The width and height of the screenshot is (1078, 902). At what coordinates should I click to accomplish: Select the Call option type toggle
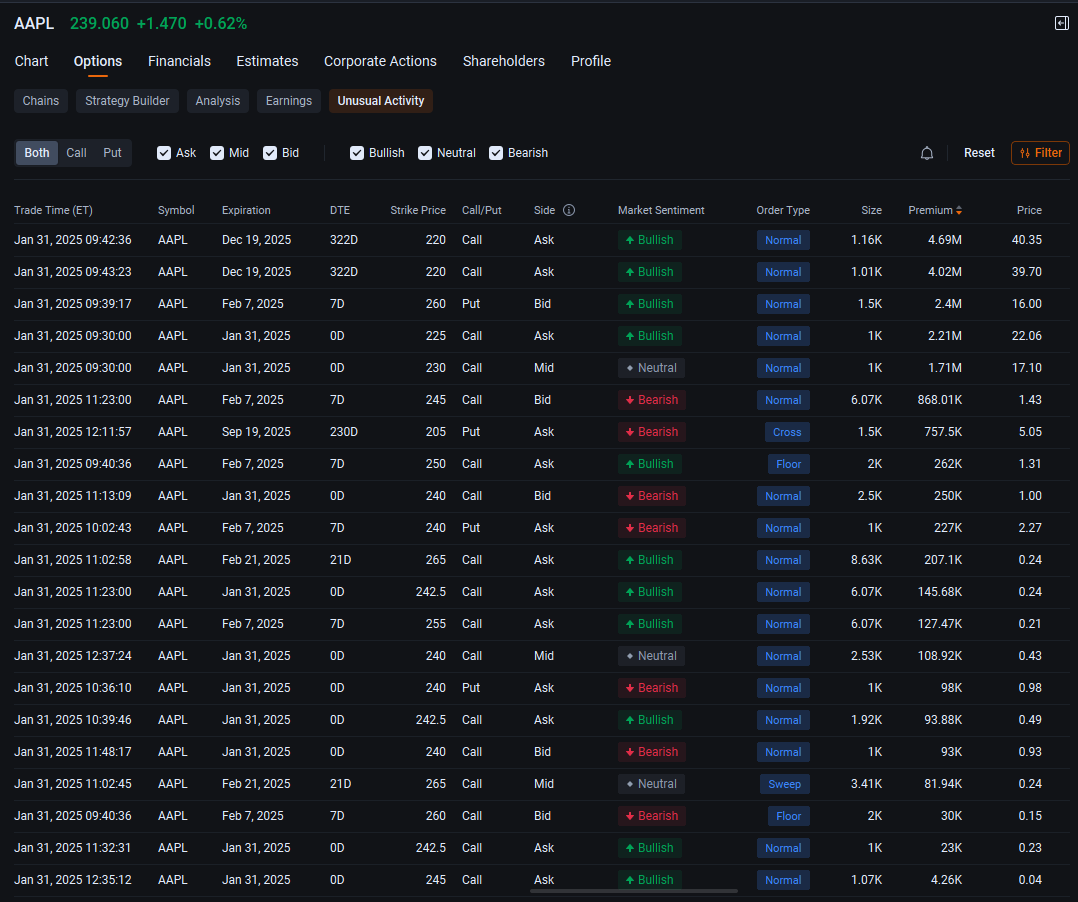(76, 153)
